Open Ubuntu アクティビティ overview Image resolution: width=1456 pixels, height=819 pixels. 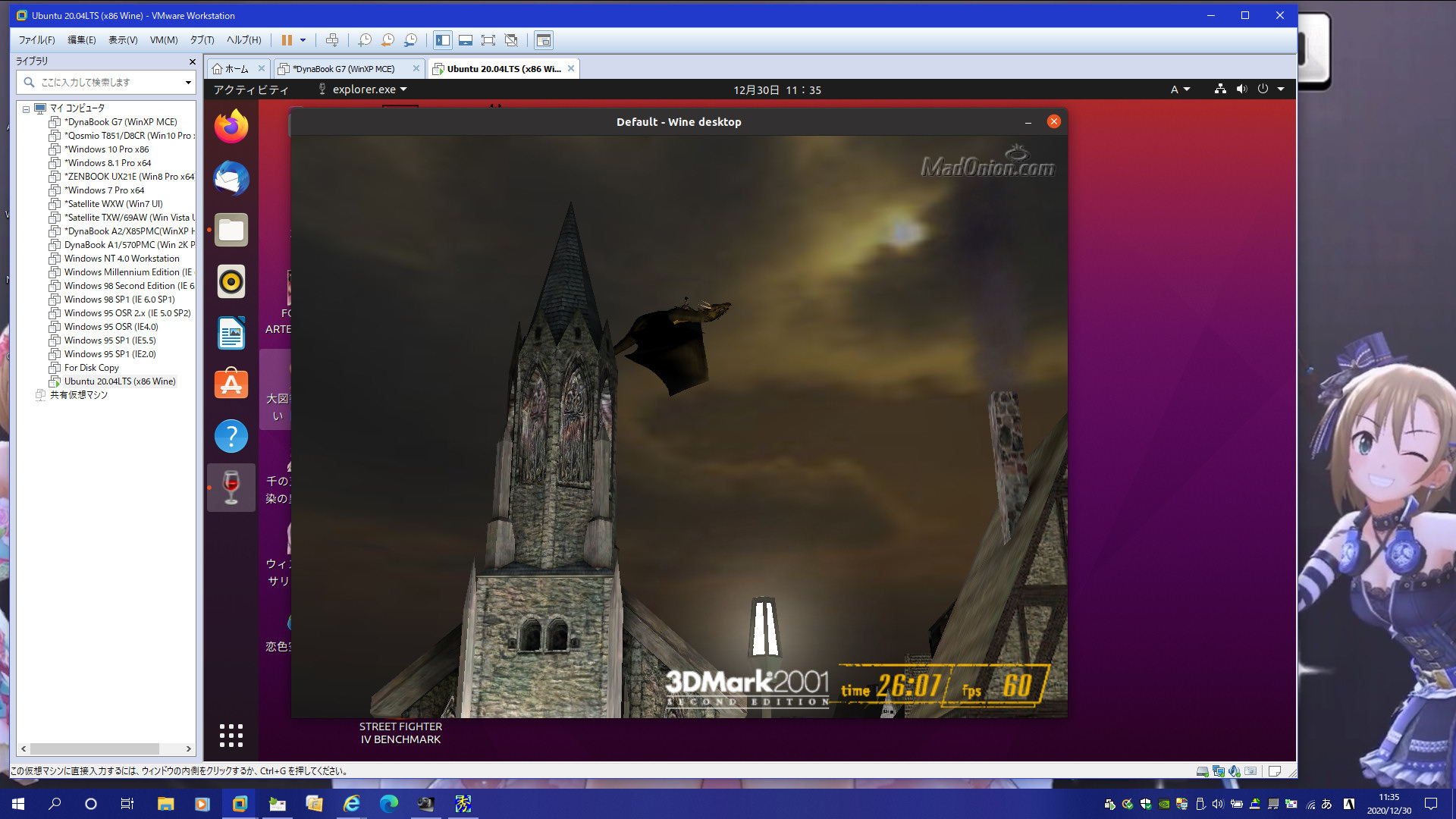[250, 89]
